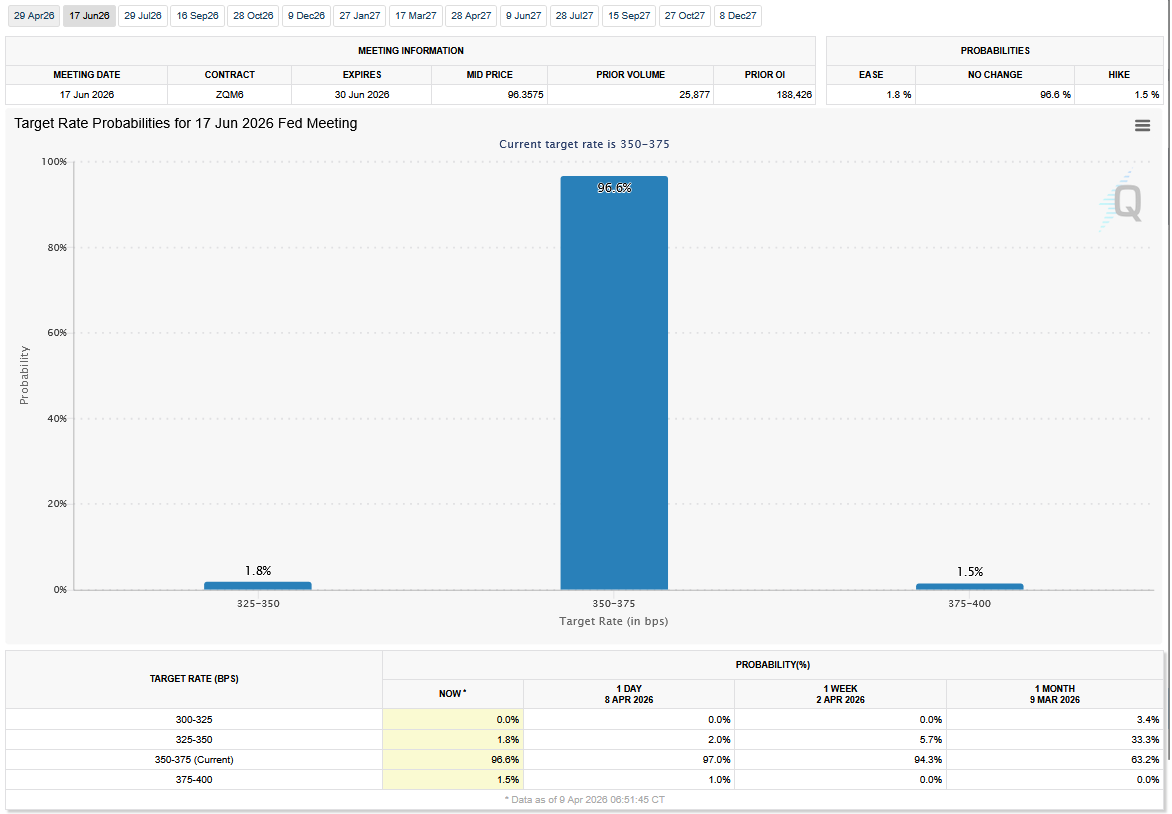Click the 96.6% bar for 350-375
Screen dimensions: 1172x814
click(x=614, y=383)
